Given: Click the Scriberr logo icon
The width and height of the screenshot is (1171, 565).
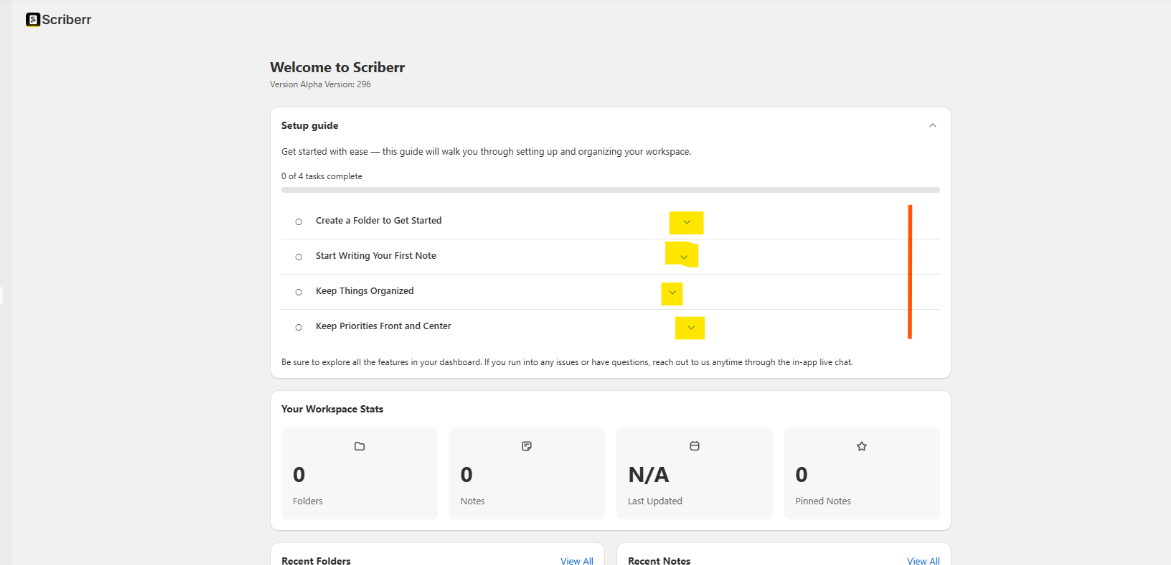Looking at the screenshot, I should (33, 19).
